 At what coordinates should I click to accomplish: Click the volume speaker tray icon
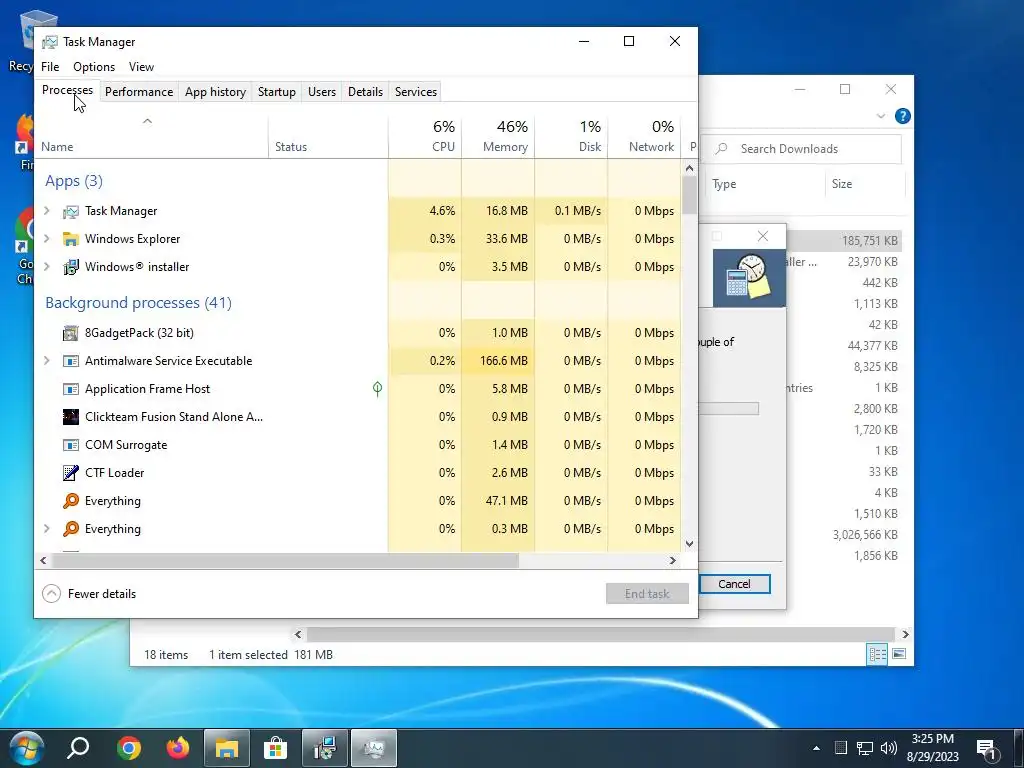888,748
